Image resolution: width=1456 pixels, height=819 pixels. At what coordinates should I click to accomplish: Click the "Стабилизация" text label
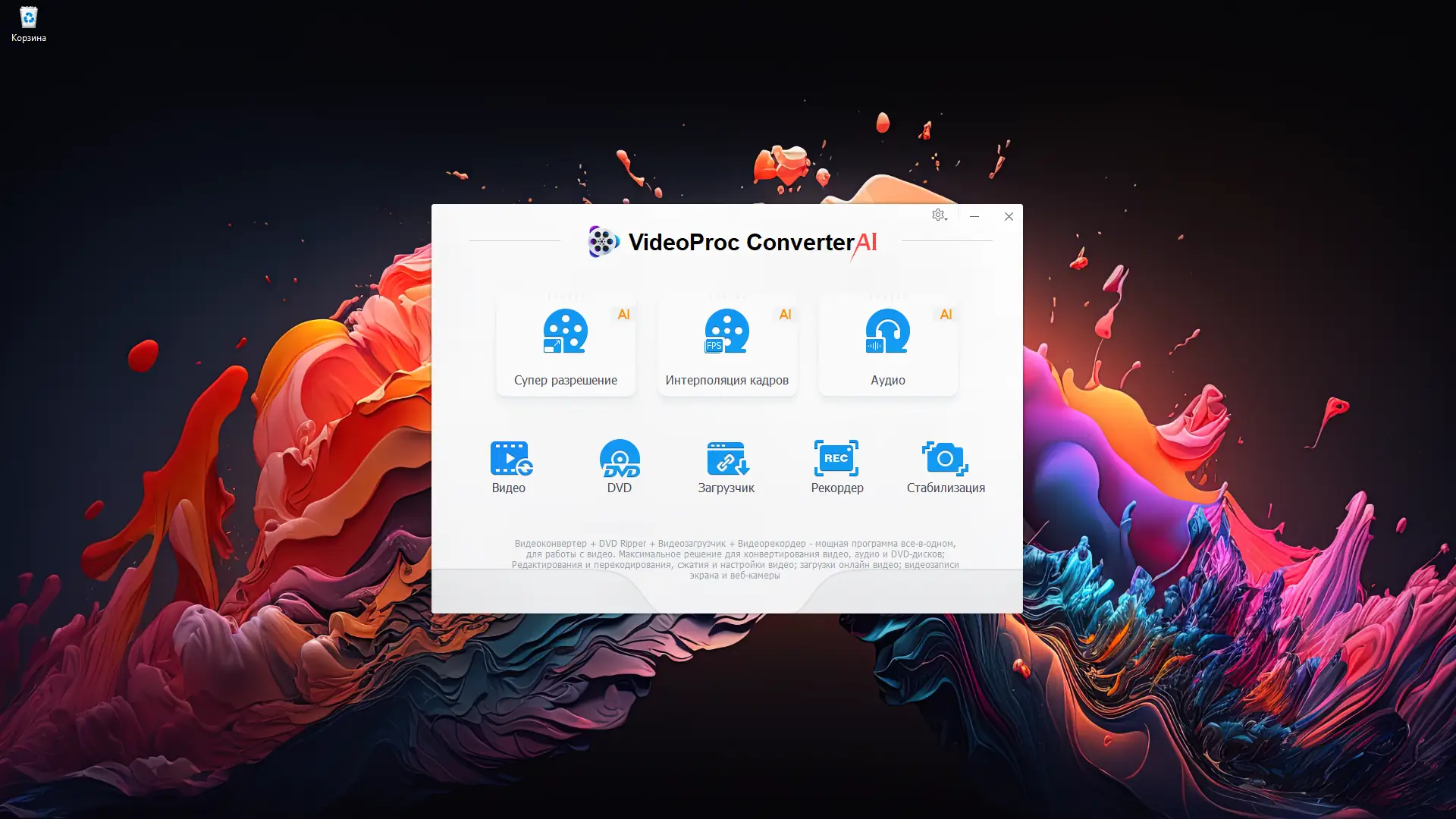click(x=946, y=488)
